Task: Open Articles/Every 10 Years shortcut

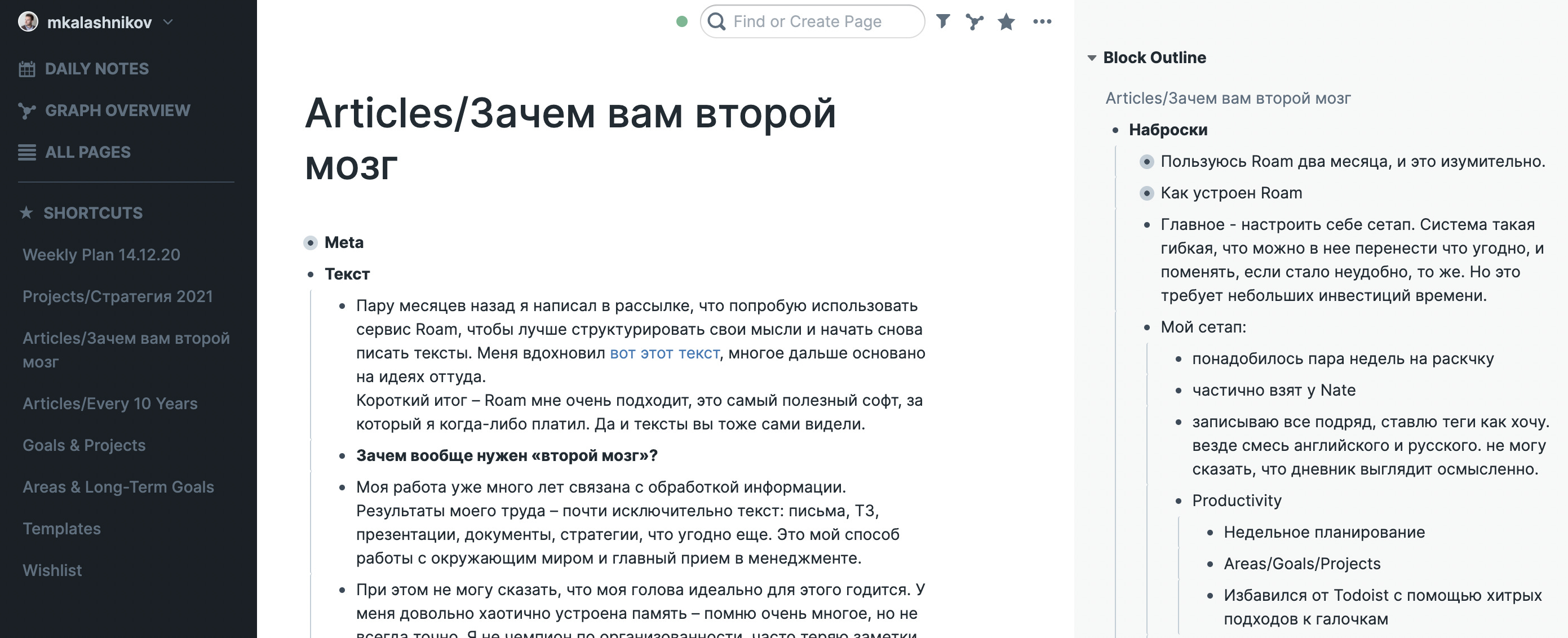Action: (x=110, y=404)
